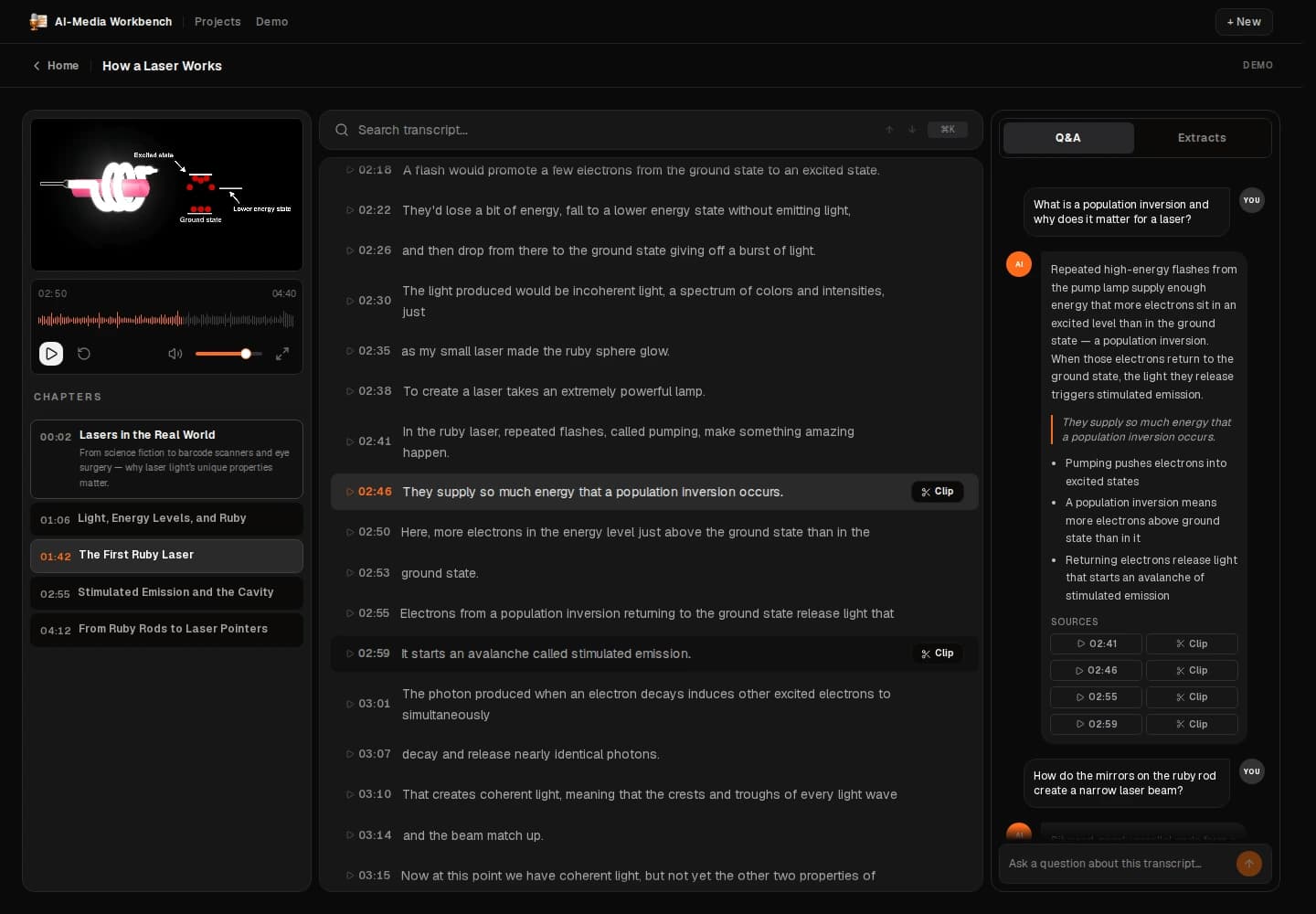
Task: Play the video with the play button
Action: click(x=51, y=354)
